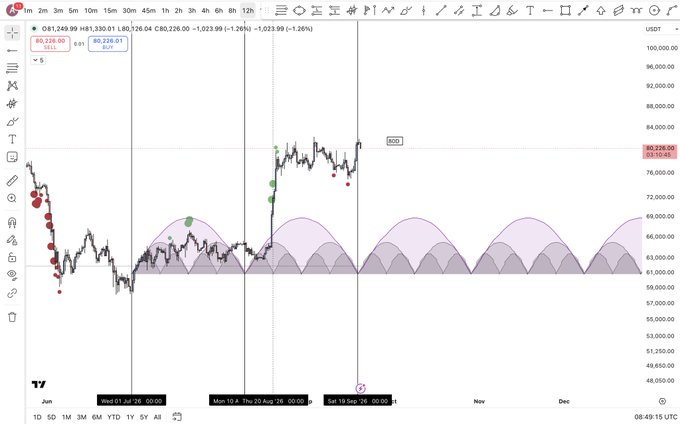Open timezone menu at 08:49:15 UTC
680x424 pixels.
click(656, 417)
